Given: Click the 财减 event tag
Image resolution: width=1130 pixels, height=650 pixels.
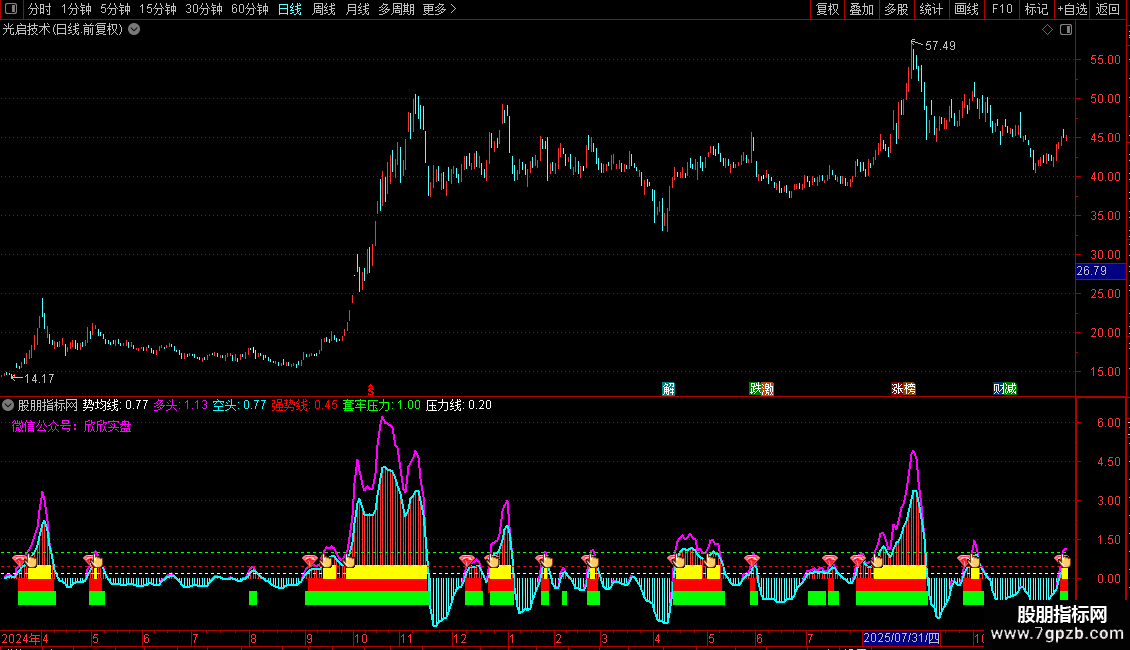Looking at the screenshot, I should (x=1005, y=389).
